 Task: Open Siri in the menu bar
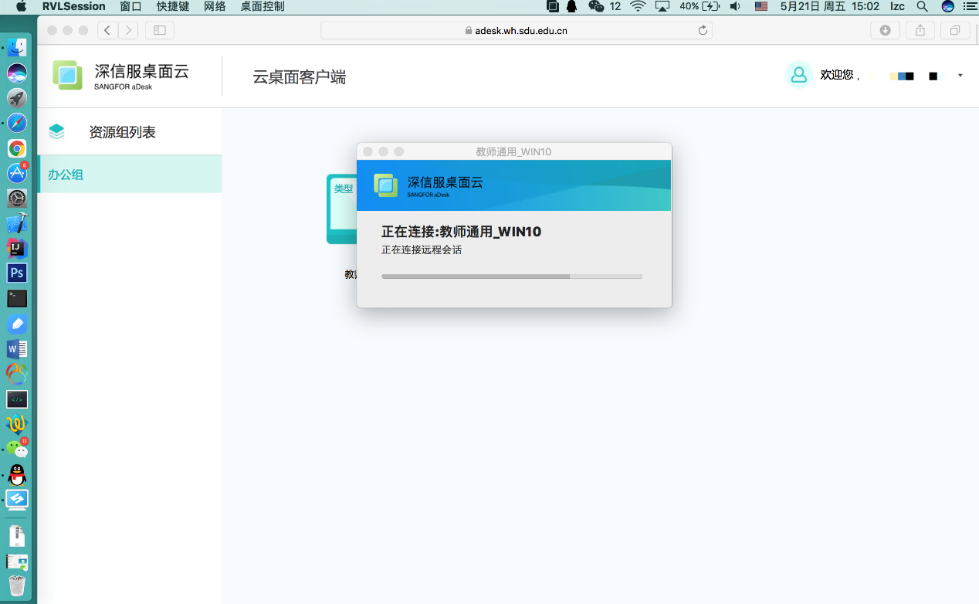tap(948, 6)
